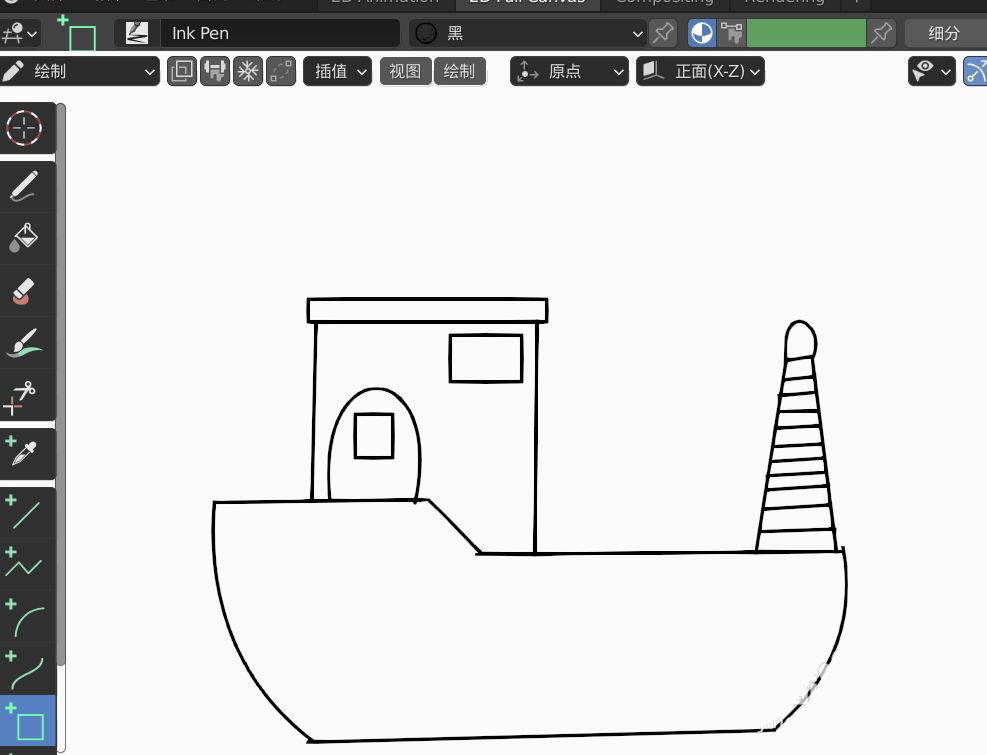987x755 pixels.
Task: Select the Fill bucket tool
Action: tap(24, 238)
